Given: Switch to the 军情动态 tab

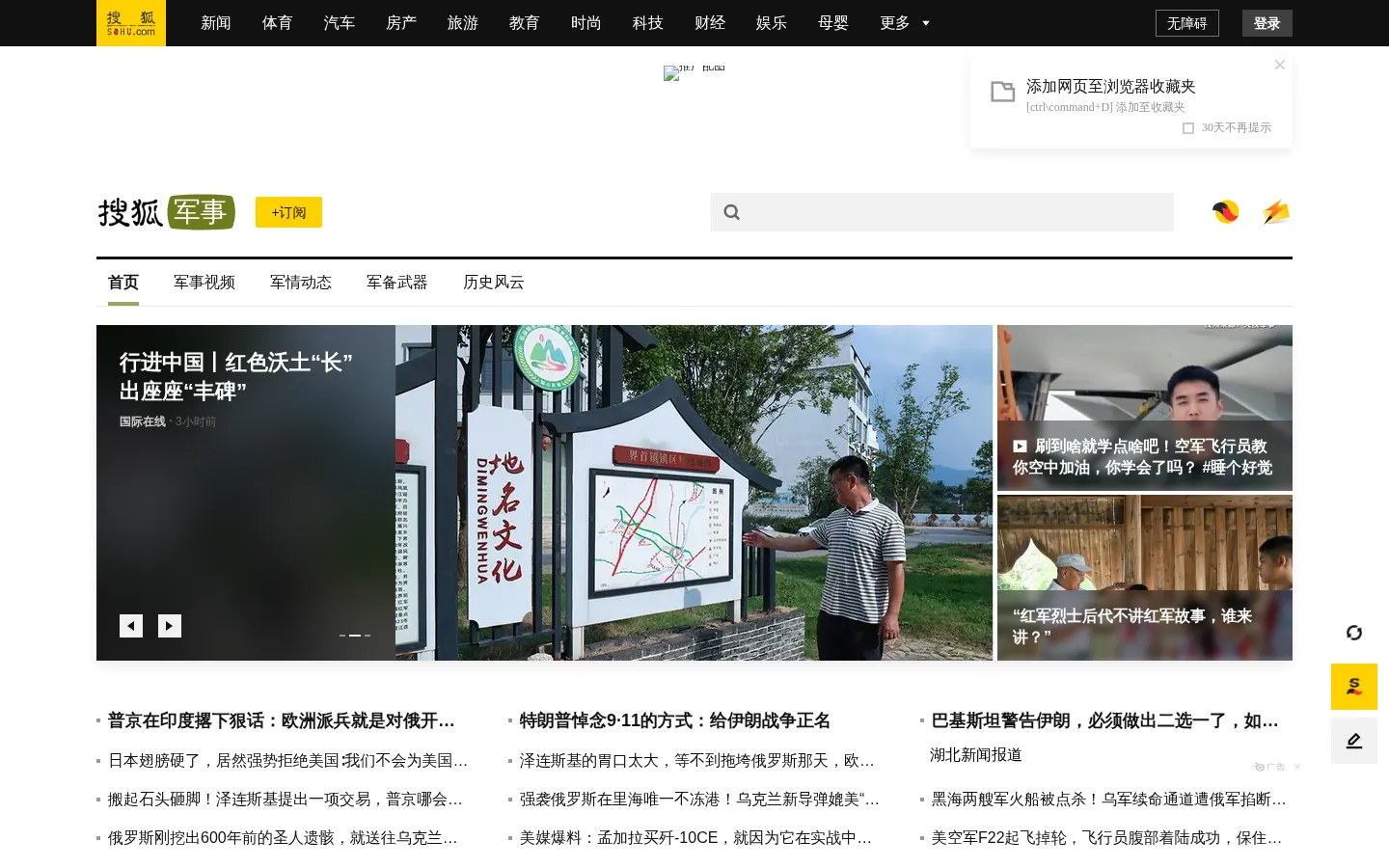Looking at the screenshot, I should 301,283.
